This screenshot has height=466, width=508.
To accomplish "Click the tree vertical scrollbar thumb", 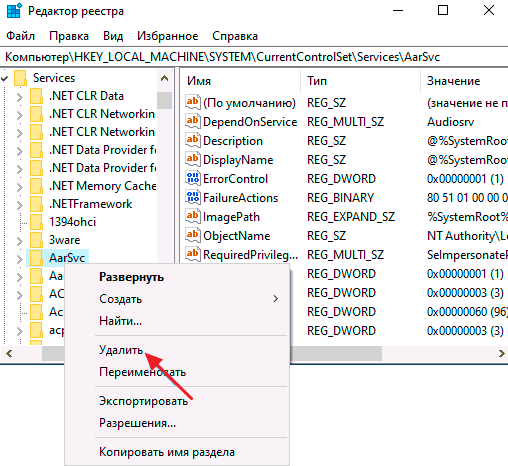I will 164,100.
